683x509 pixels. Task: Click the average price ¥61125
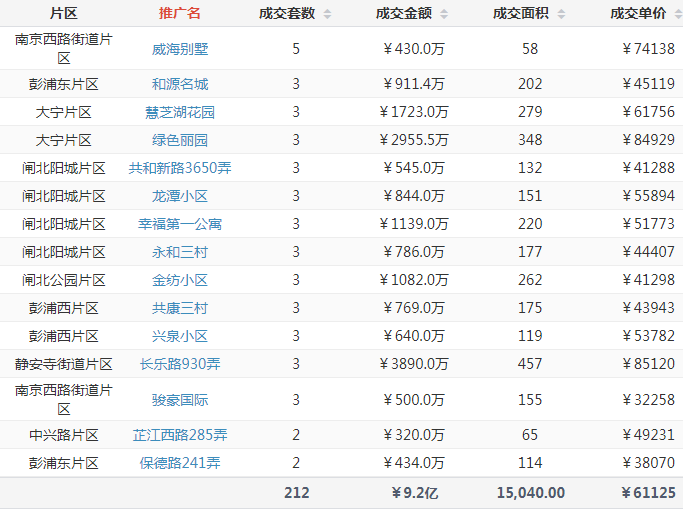click(x=649, y=492)
